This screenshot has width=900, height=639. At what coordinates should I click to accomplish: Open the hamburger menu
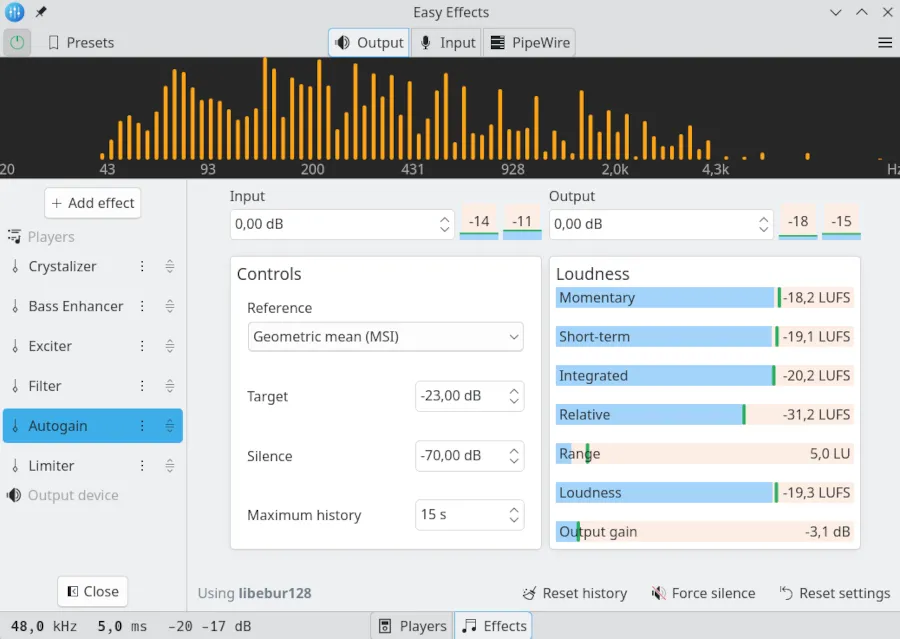coord(884,42)
